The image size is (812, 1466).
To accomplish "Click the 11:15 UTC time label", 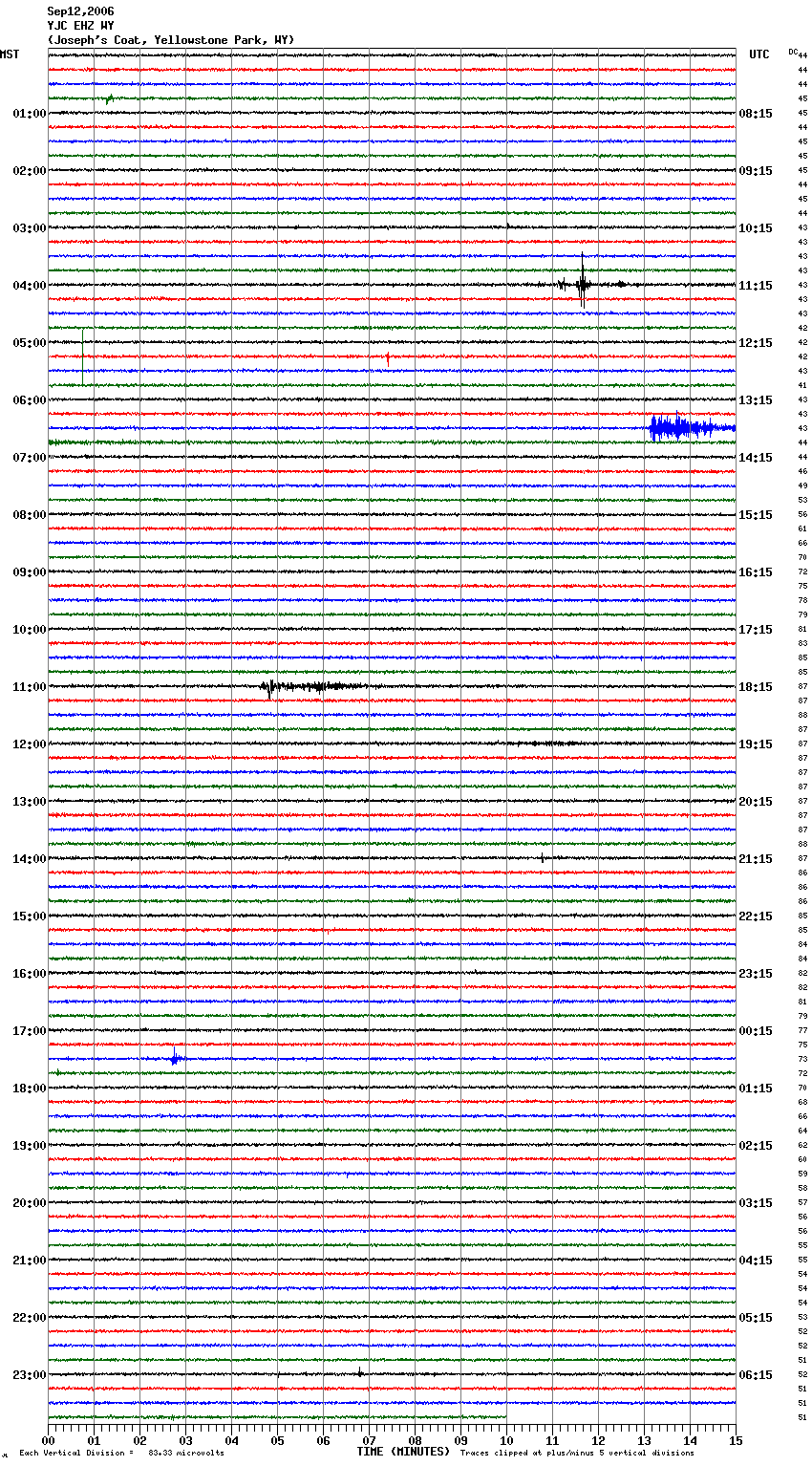I will 756,286.
